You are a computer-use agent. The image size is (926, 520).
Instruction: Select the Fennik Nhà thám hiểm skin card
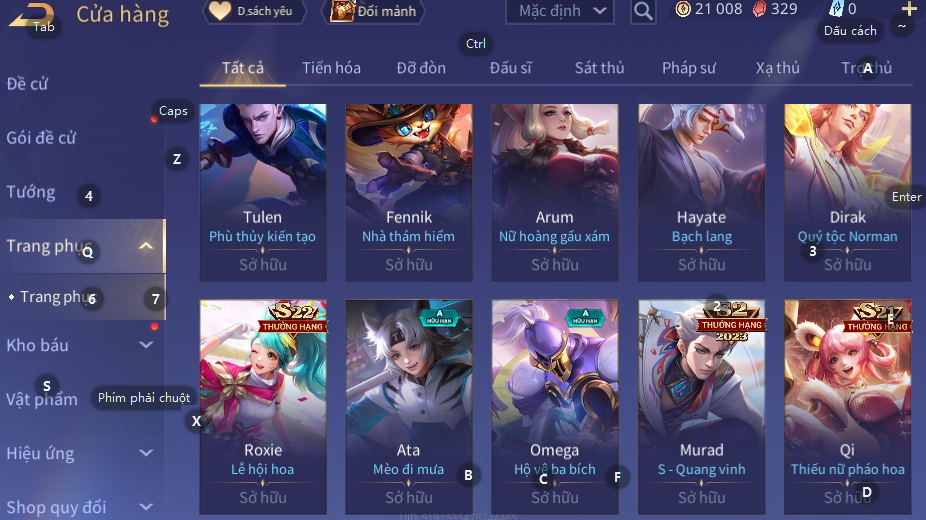[409, 192]
